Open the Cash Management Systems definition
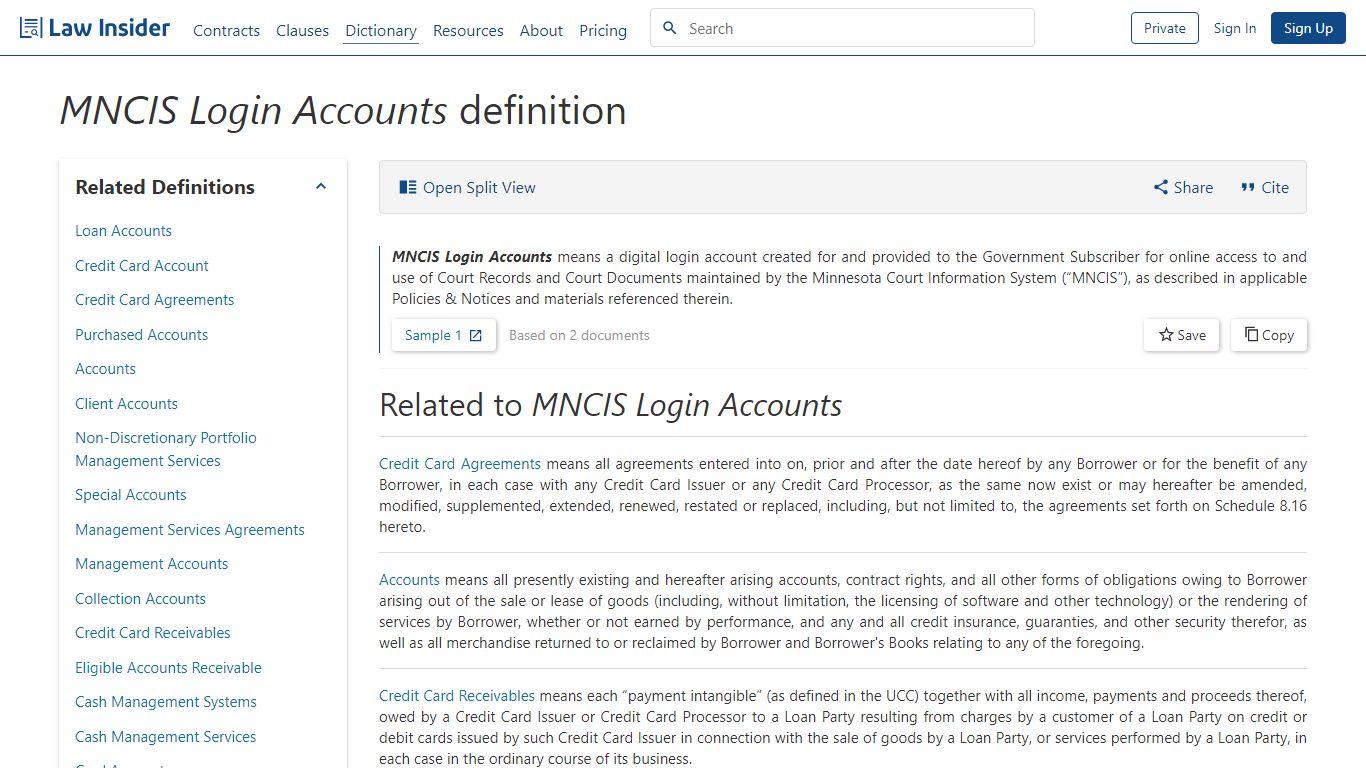The width and height of the screenshot is (1366, 768). [166, 702]
